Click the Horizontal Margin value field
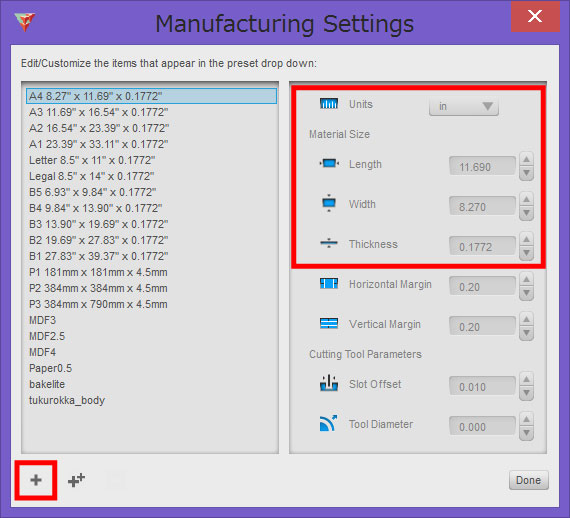This screenshot has height=518, width=570. [482, 286]
